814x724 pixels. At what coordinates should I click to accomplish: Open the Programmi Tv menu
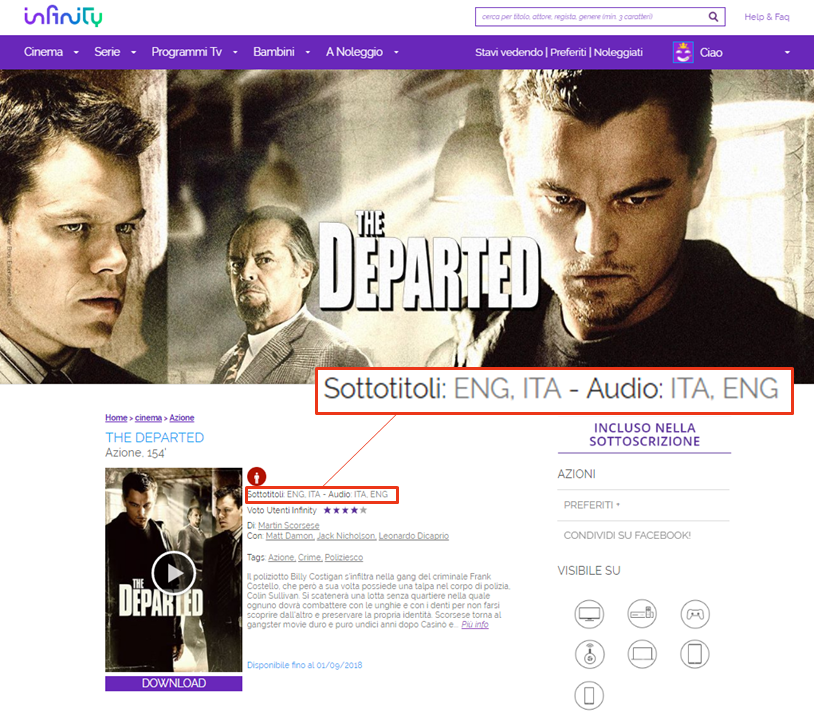[x=186, y=52]
